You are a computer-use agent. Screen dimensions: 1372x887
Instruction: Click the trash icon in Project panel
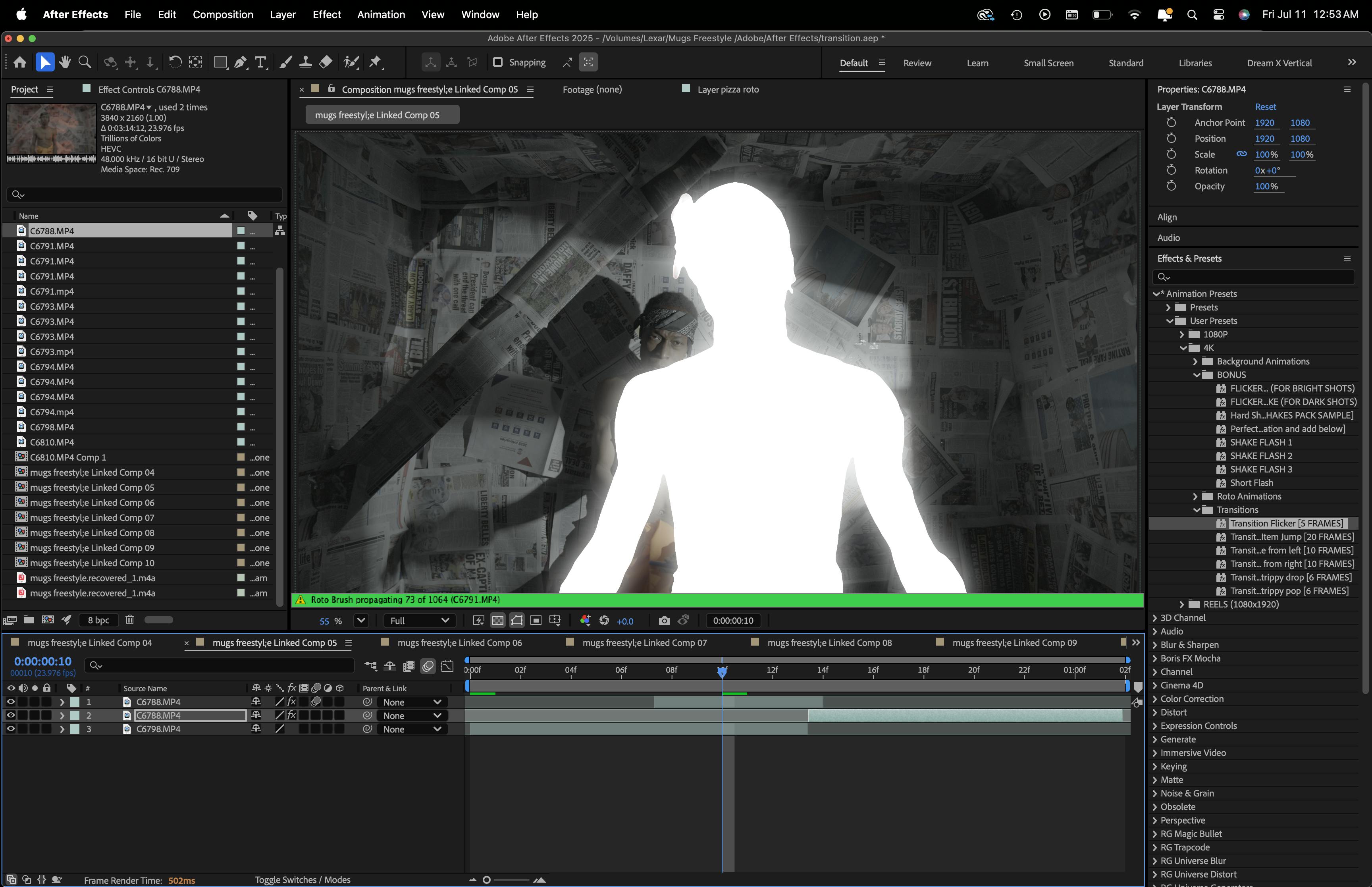(129, 620)
